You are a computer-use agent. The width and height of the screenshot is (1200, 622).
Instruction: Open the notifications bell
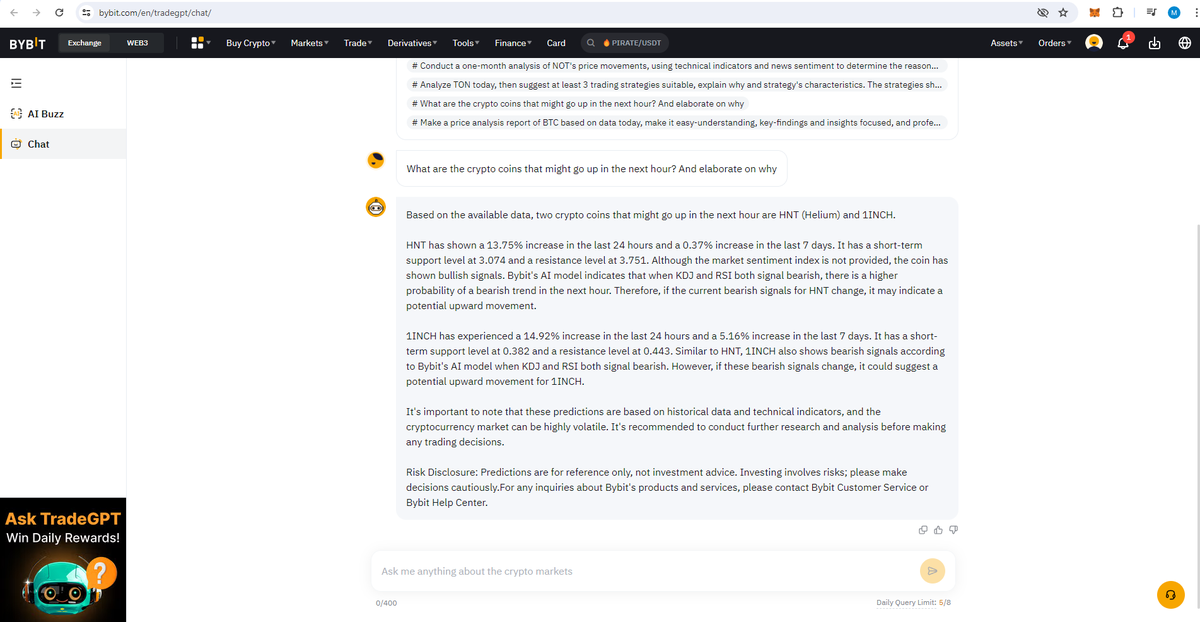click(1124, 43)
